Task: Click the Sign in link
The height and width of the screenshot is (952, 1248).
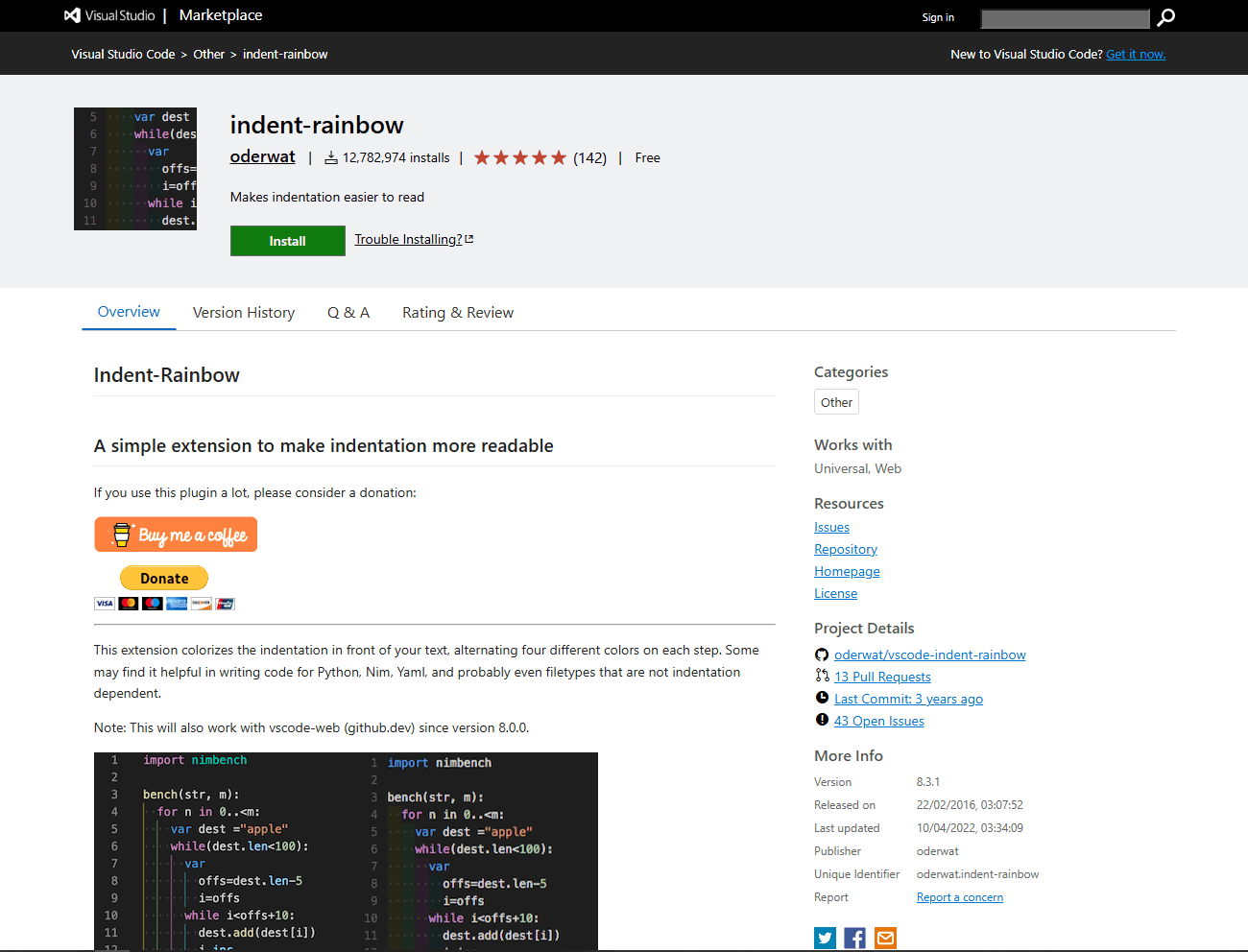Action: (x=938, y=17)
